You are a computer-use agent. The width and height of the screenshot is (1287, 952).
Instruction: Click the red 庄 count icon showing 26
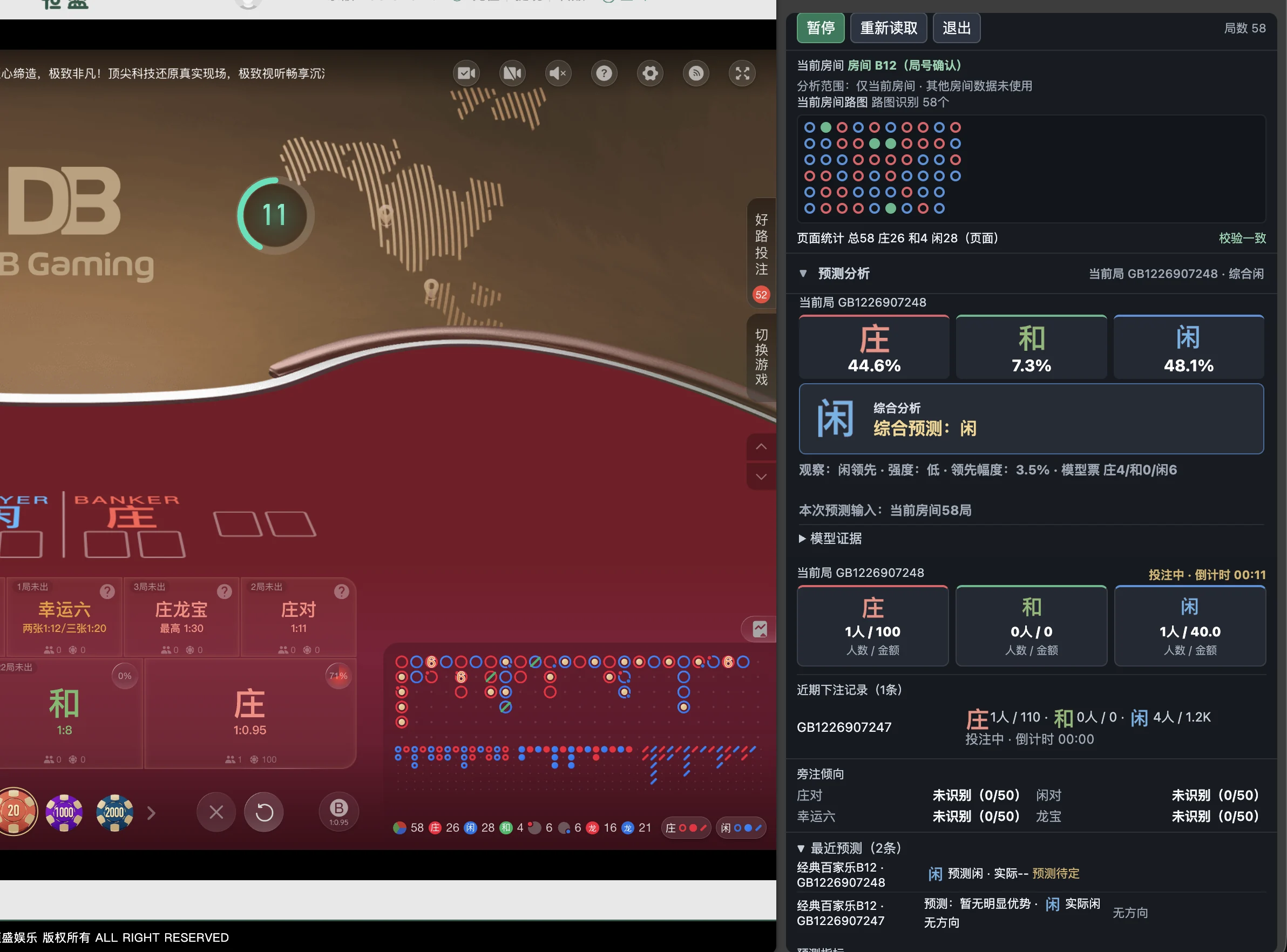(x=435, y=828)
